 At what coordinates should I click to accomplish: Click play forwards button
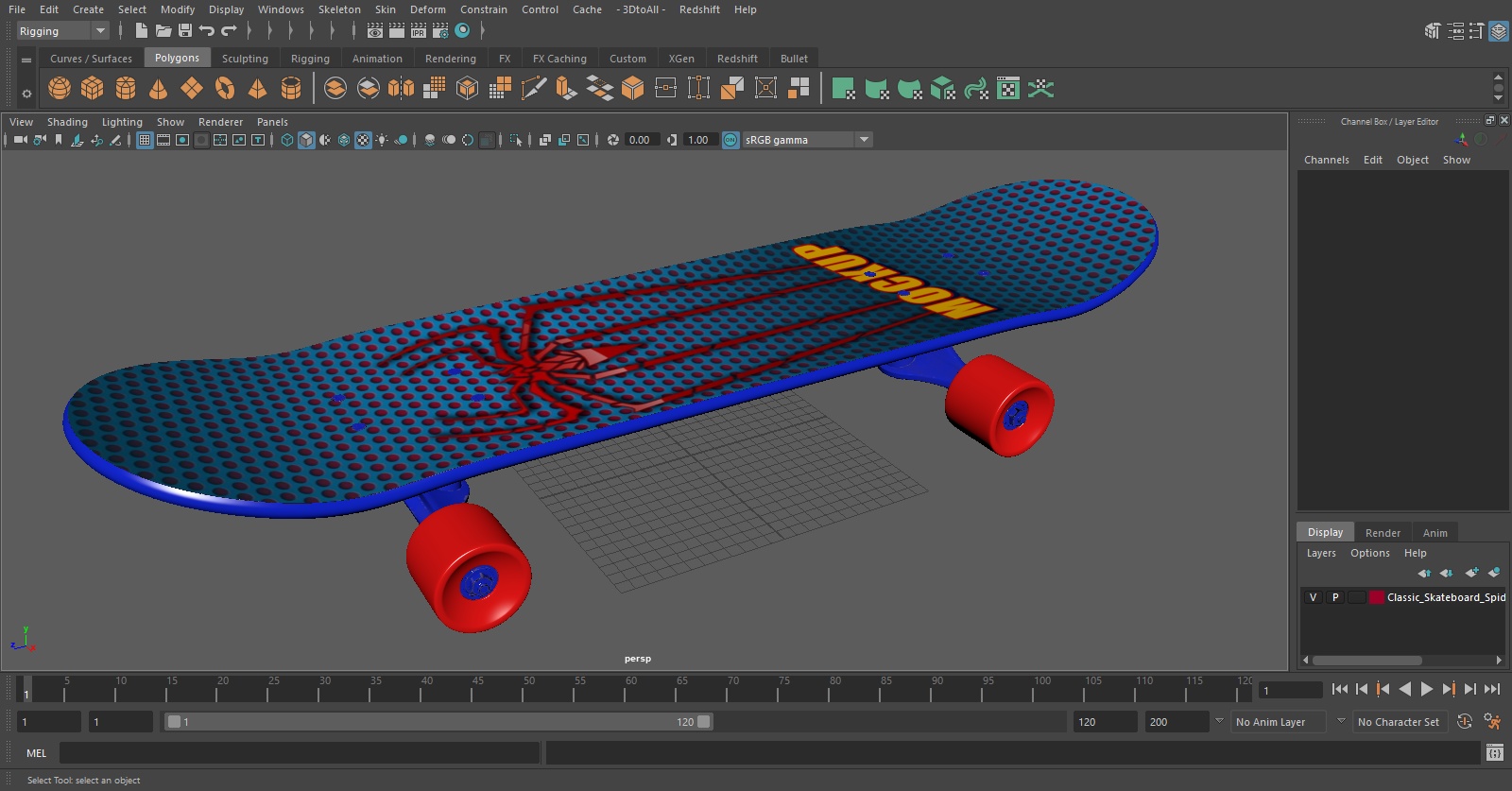point(1427,690)
